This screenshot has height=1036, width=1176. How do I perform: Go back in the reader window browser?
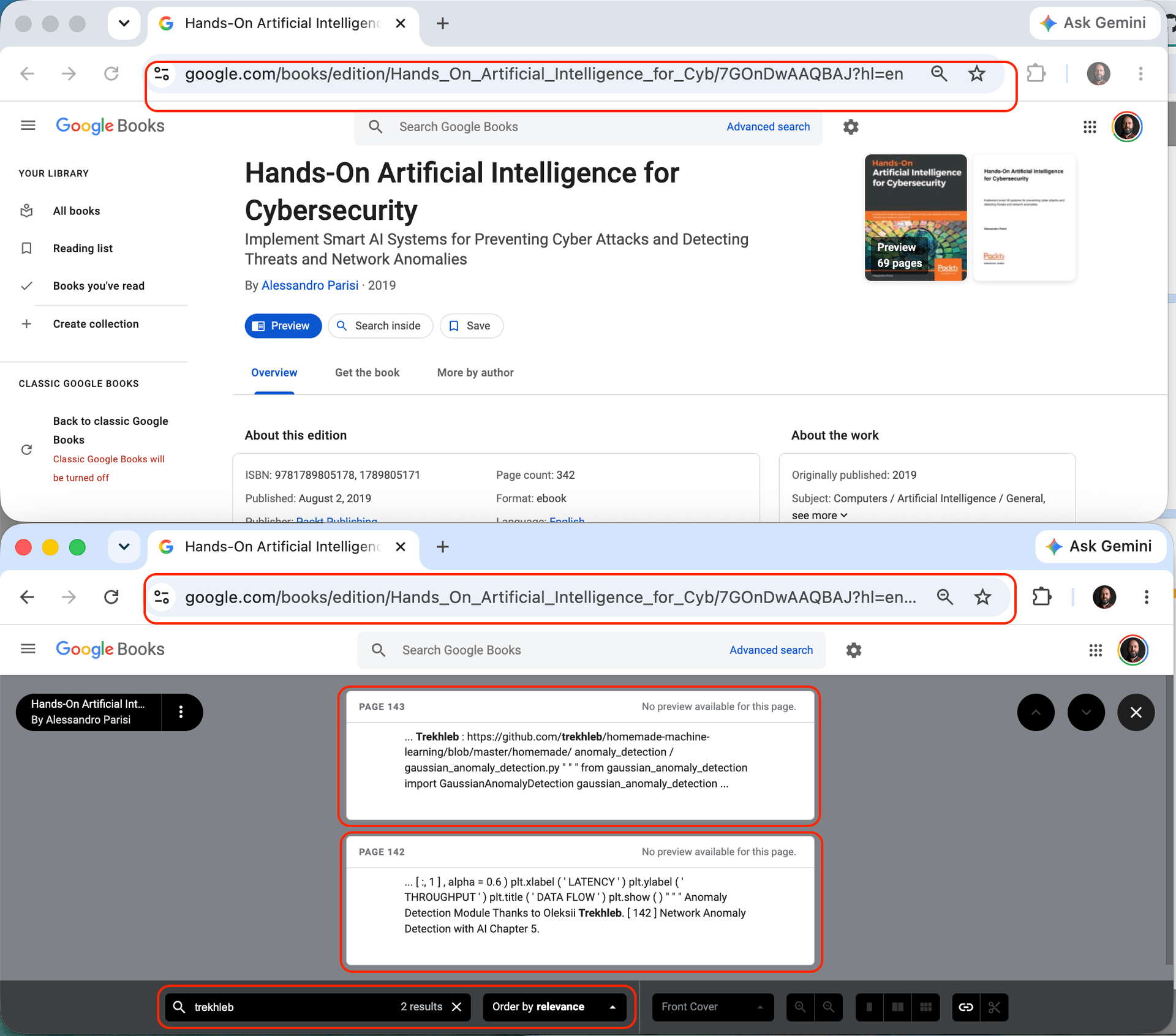tap(27, 597)
